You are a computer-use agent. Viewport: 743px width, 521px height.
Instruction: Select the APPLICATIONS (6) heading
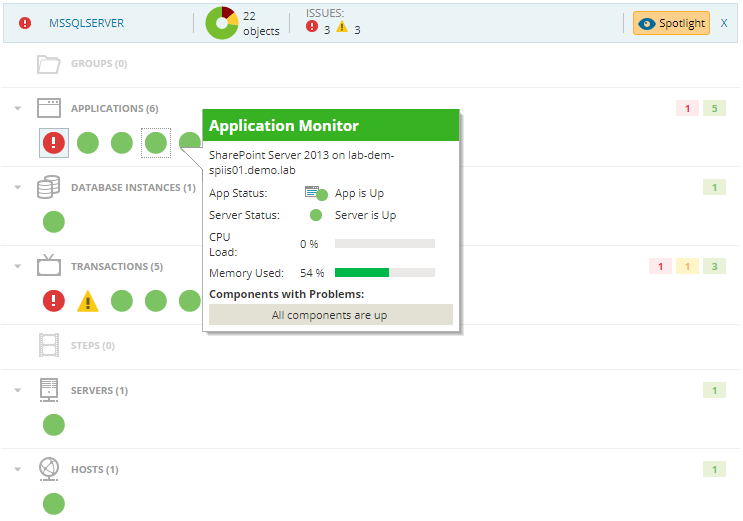click(115, 109)
